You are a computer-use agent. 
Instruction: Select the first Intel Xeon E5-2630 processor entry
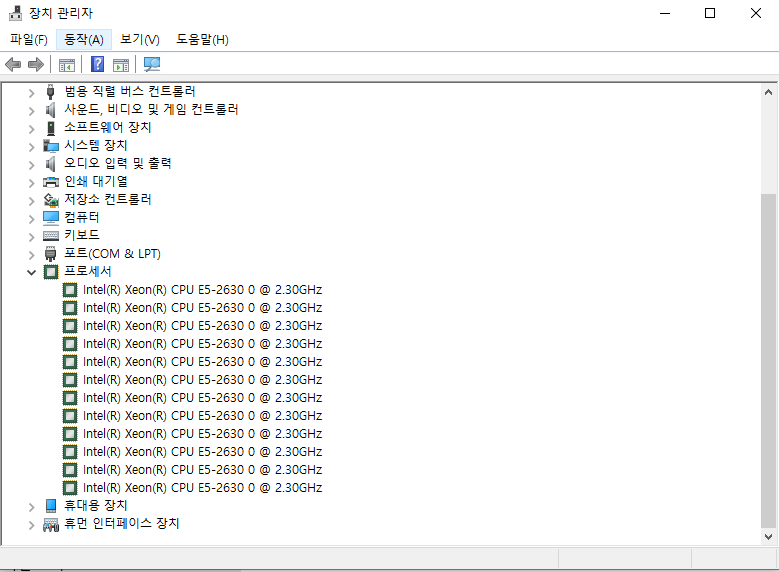pos(203,290)
